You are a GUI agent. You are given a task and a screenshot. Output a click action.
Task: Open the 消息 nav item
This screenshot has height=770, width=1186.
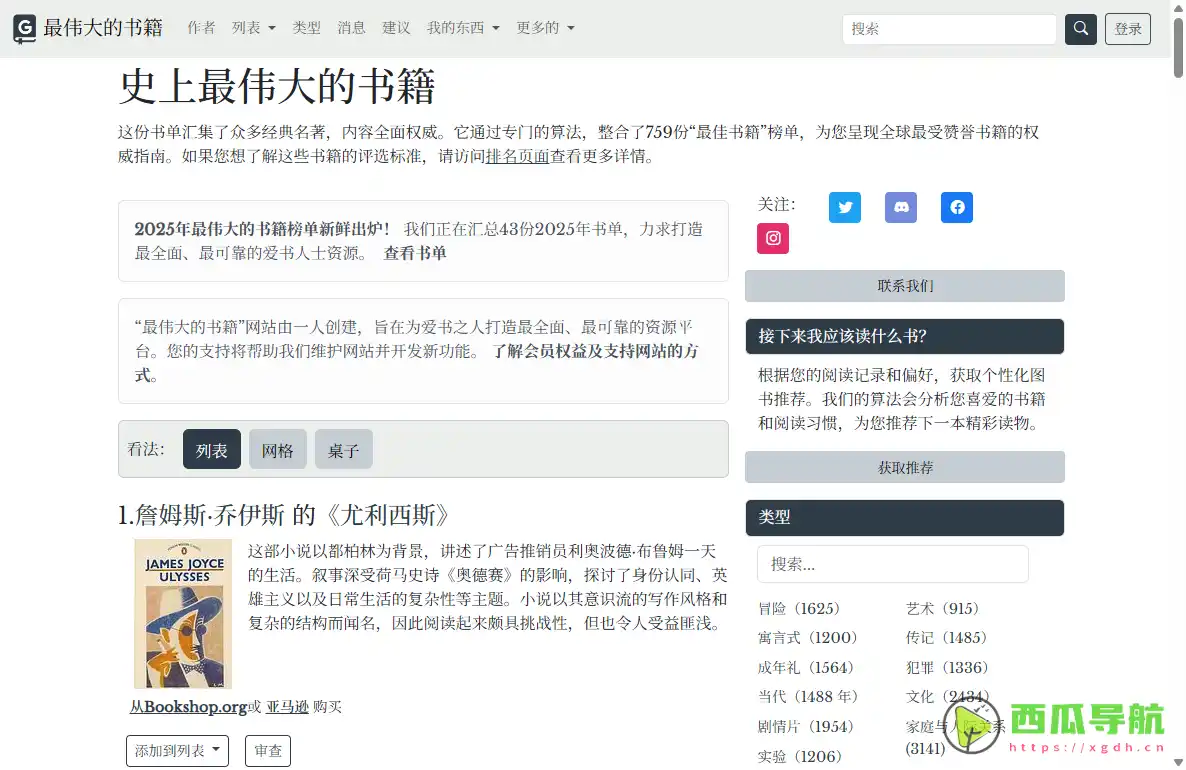351,28
